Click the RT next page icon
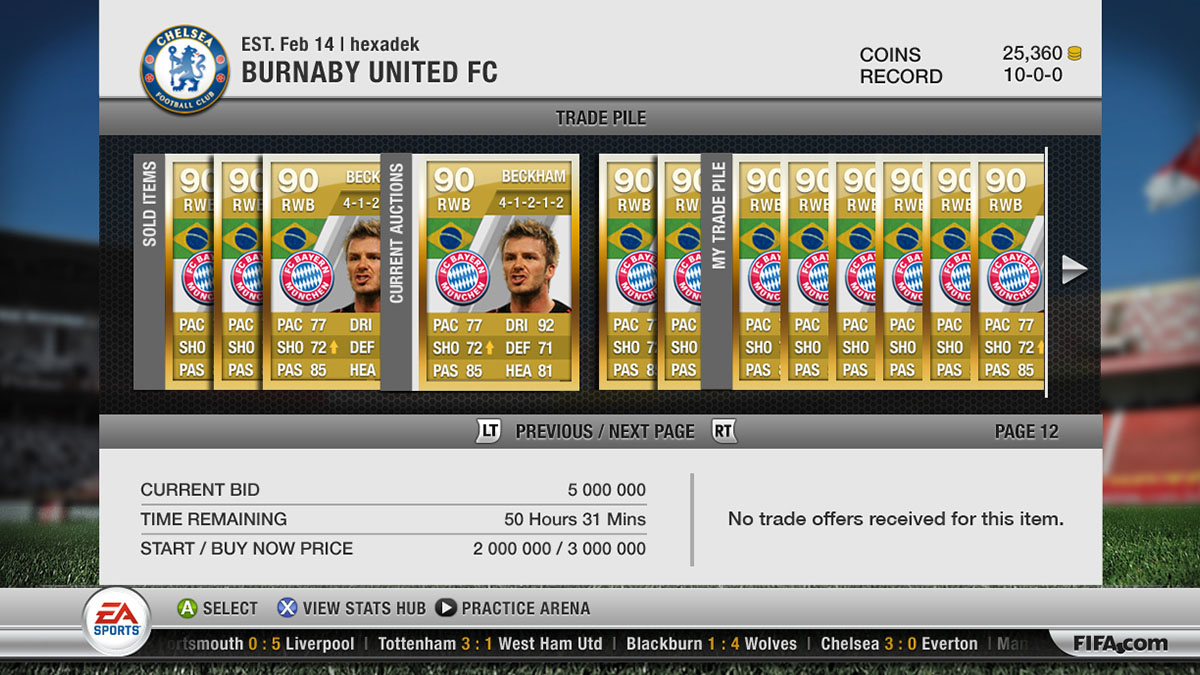This screenshot has width=1200, height=675. (724, 431)
